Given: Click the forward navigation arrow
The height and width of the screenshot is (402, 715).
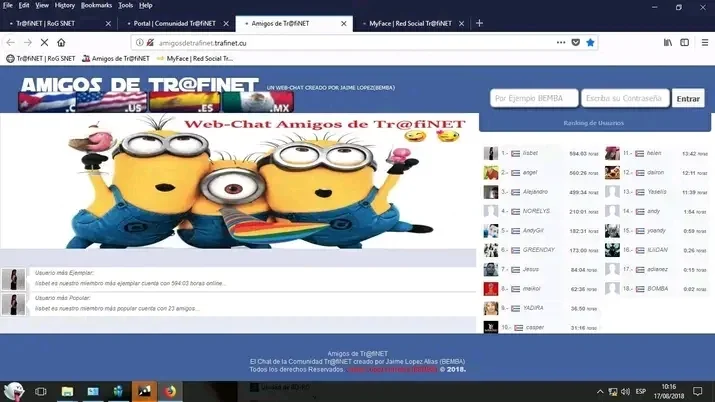Looking at the screenshot, I should [x=28, y=42].
